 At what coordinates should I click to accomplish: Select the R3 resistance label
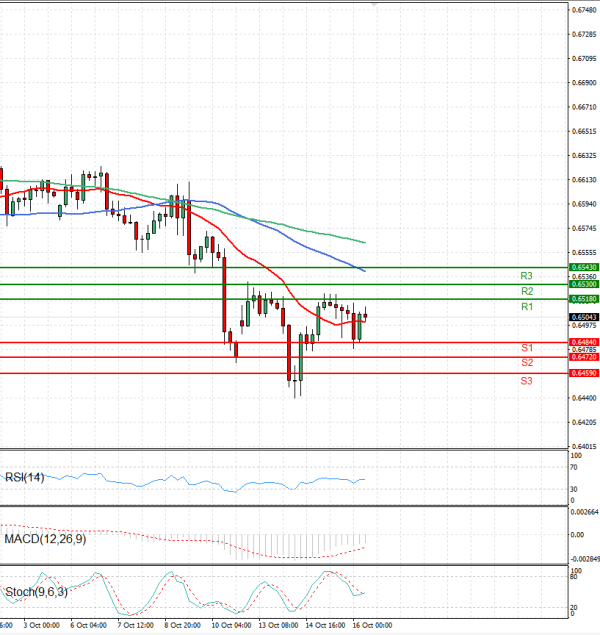point(526,275)
